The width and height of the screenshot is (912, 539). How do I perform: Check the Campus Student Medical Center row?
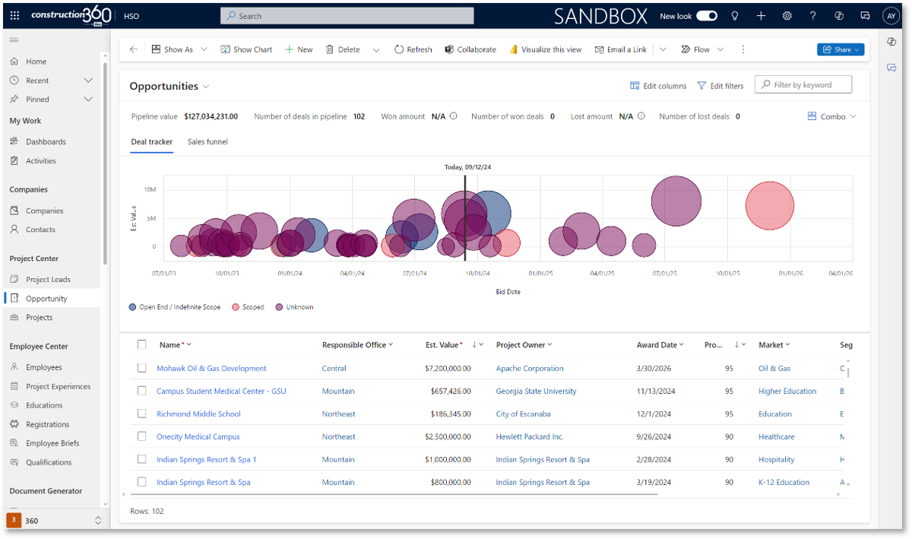(141, 391)
